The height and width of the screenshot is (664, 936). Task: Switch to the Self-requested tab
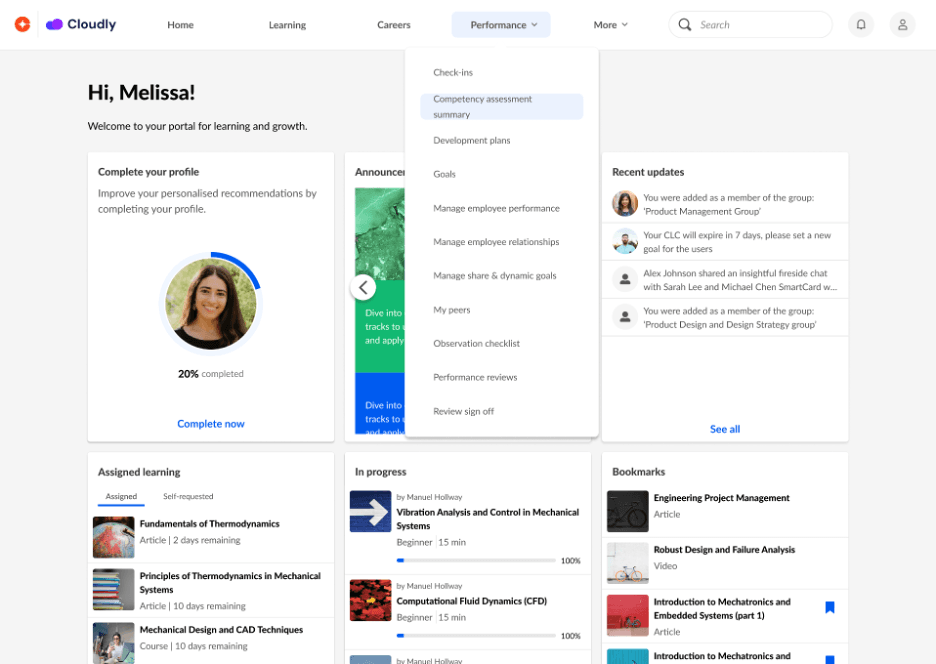tap(188, 496)
